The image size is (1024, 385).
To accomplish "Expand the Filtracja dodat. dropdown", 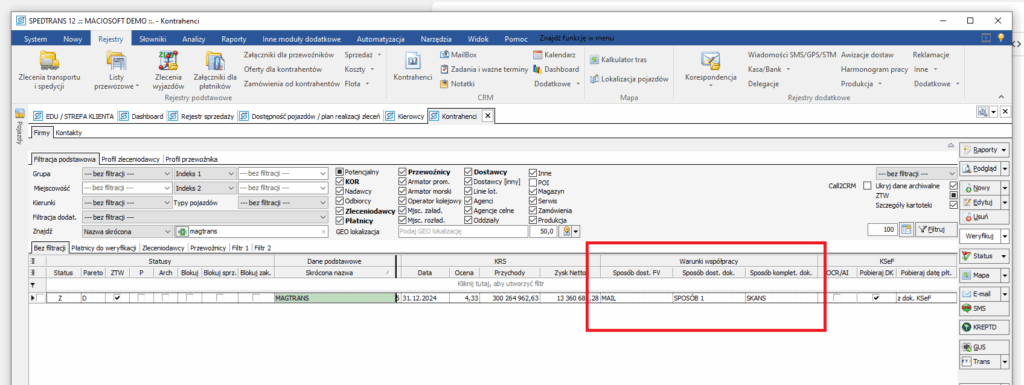I will [322, 217].
